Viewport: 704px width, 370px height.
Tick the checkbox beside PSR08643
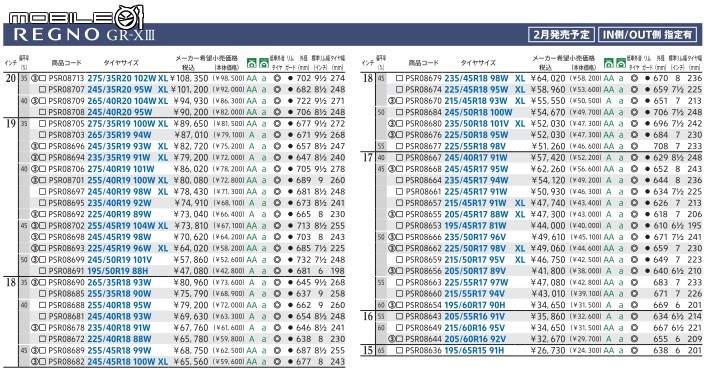click(x=400, y=316)
